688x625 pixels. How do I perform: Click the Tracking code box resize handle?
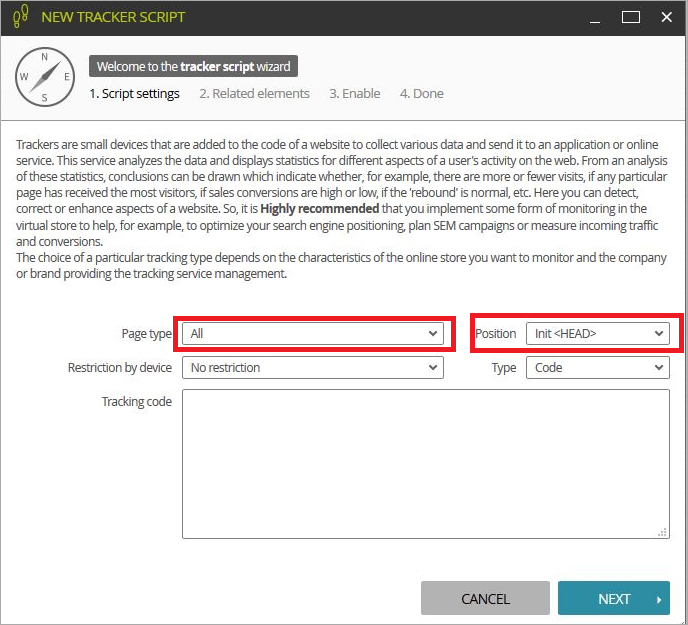click(663, 533)
